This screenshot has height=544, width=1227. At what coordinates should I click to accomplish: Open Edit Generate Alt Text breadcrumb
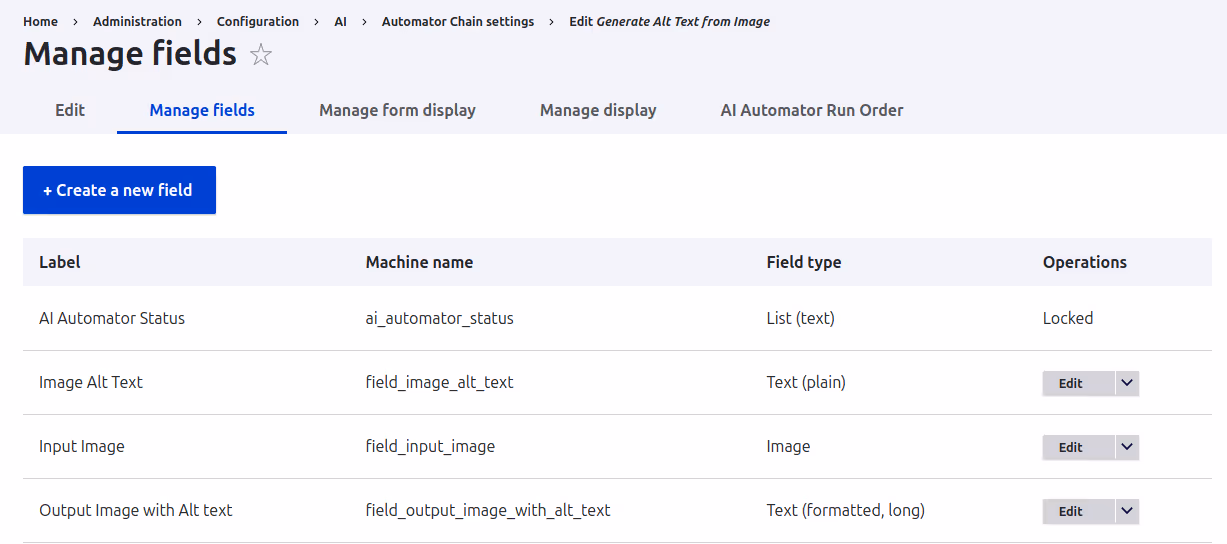pyautogui.click(x=669, y=21)
